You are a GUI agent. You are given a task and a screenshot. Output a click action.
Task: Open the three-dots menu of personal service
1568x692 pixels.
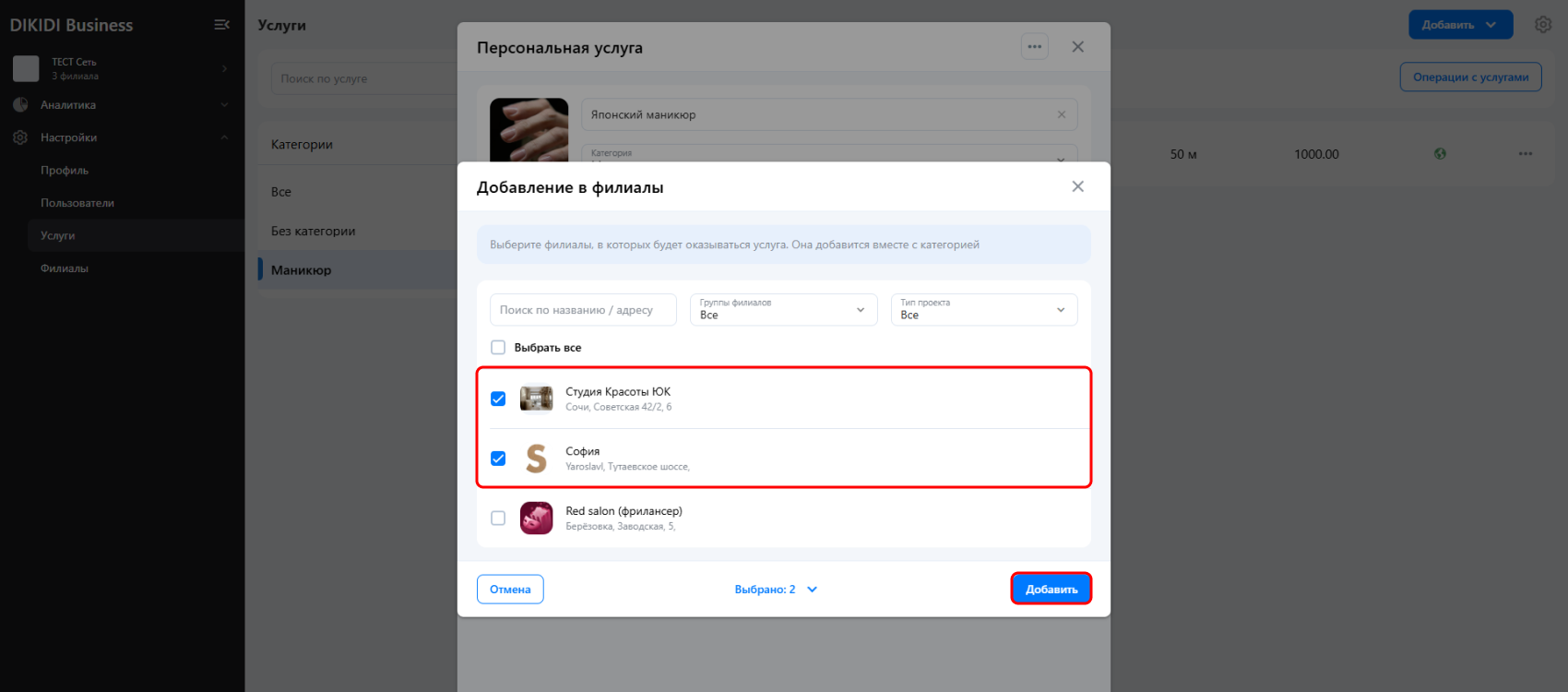1034,47
